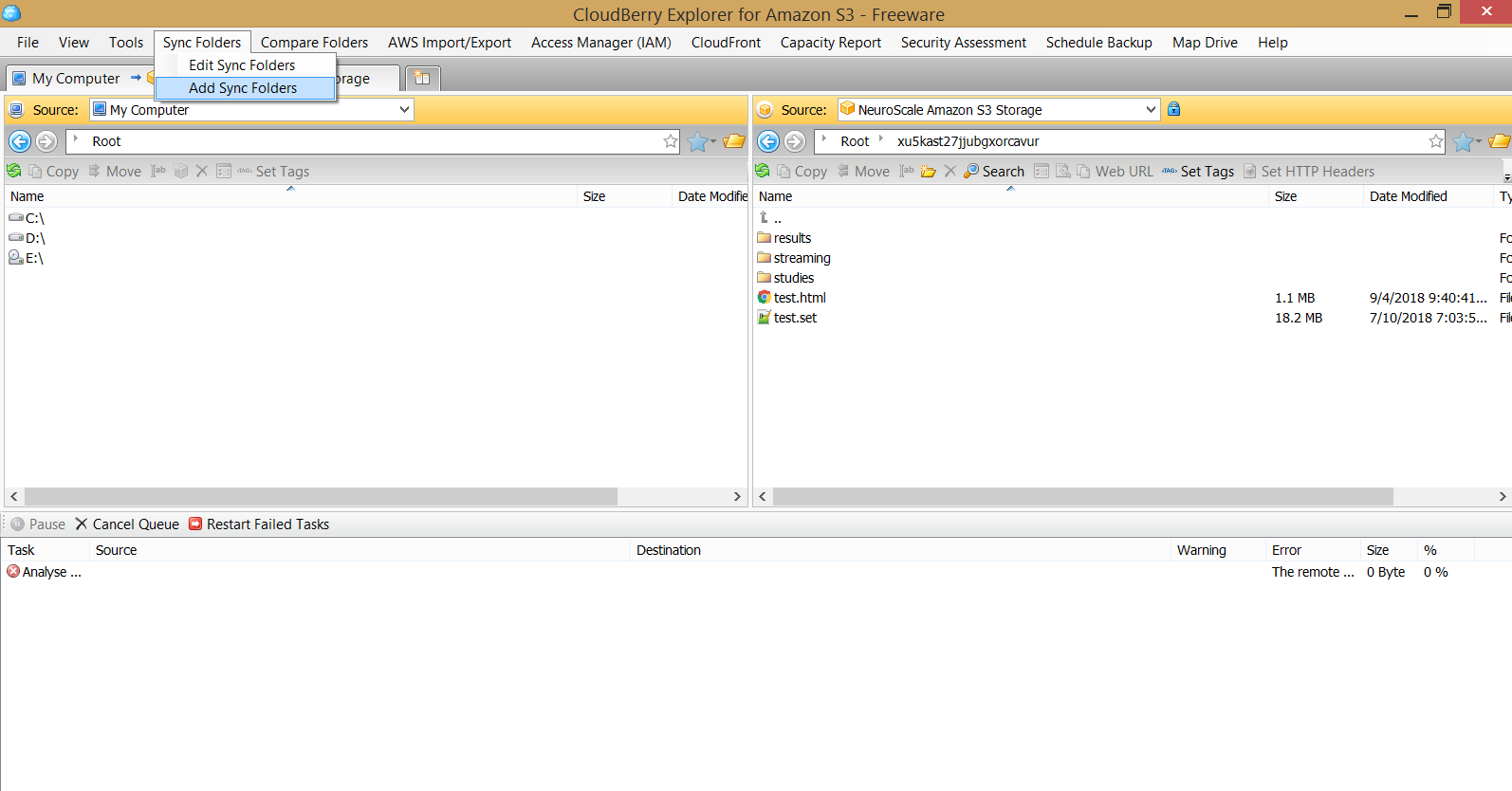Select the test.html file
Image resolution: width=1512 pixels, height=791 pixels.
pos(792,298)
